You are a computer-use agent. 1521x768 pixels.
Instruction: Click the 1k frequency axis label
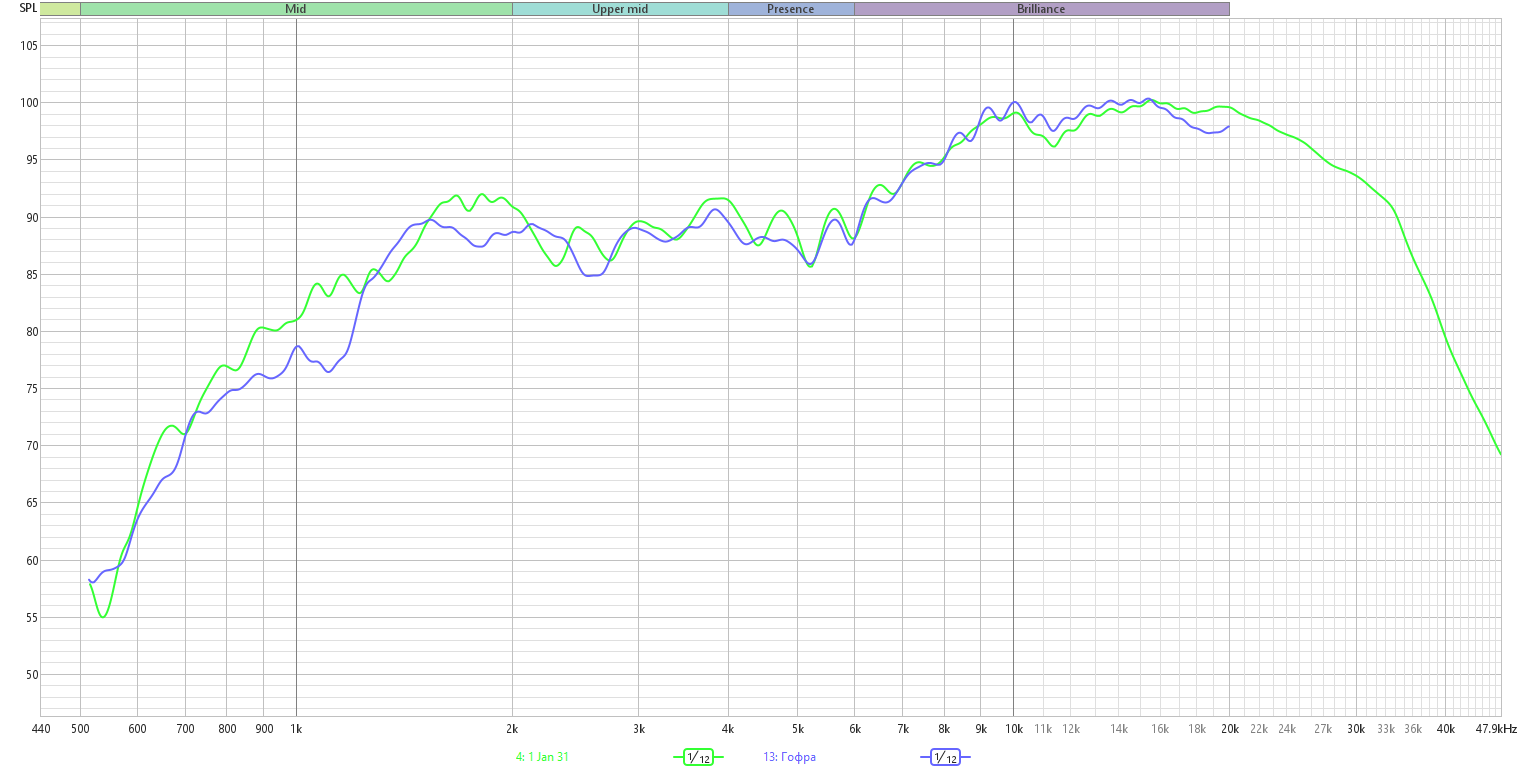pyautogui.click(x=296, y=729)
